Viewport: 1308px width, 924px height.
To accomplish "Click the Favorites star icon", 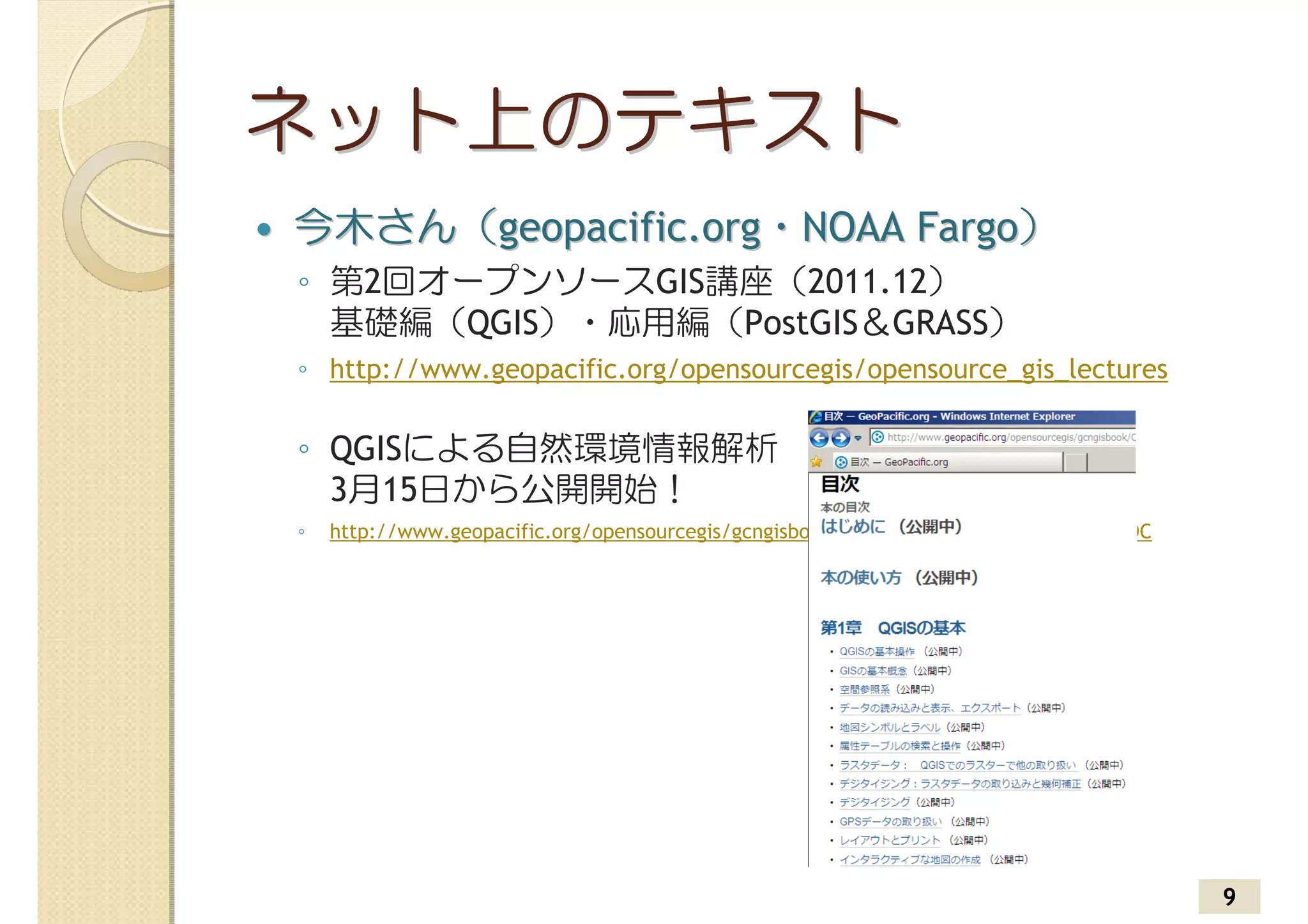I will [816, 462].
